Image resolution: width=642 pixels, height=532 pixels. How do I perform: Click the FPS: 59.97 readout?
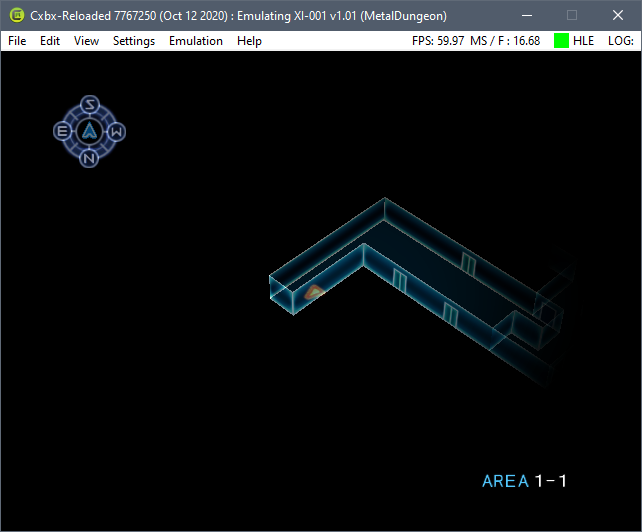click(x=438, y=41)
